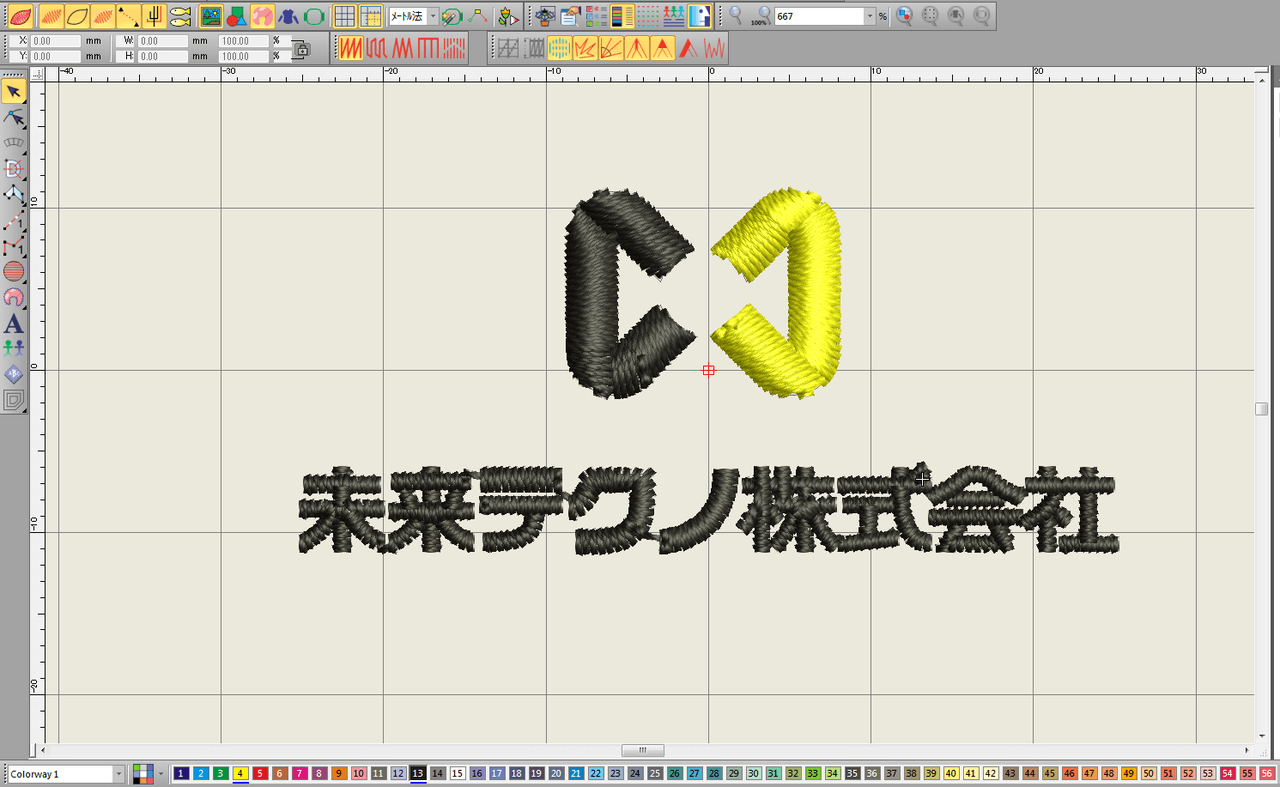
Task: Toggle the Show Grid icon
Action: tap(345, 16)
